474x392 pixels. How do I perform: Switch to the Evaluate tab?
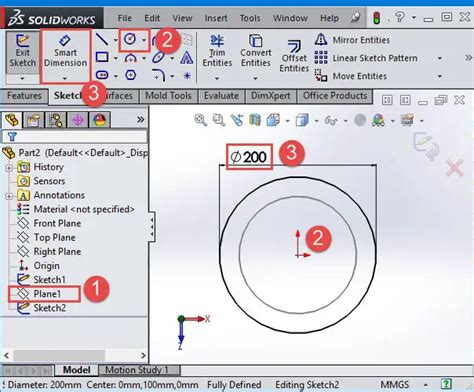click(x=221, y=96)
